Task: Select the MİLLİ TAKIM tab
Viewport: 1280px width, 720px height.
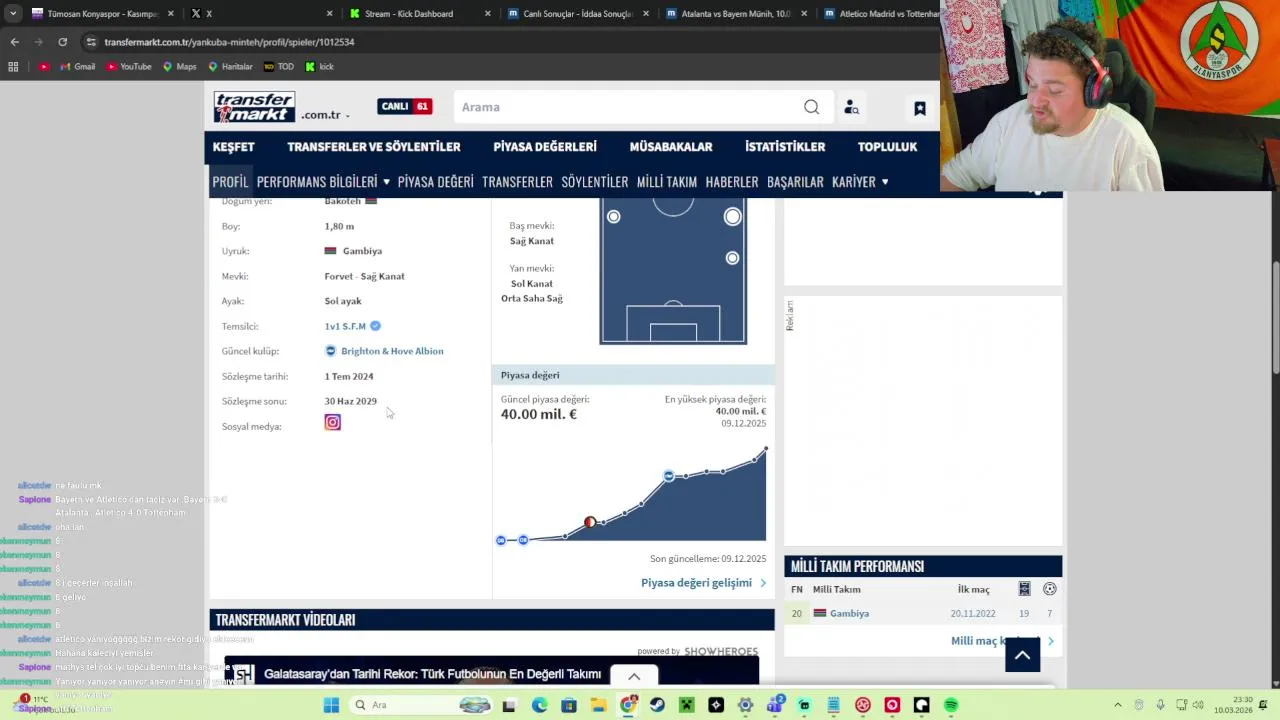Action: pos(666,181)
